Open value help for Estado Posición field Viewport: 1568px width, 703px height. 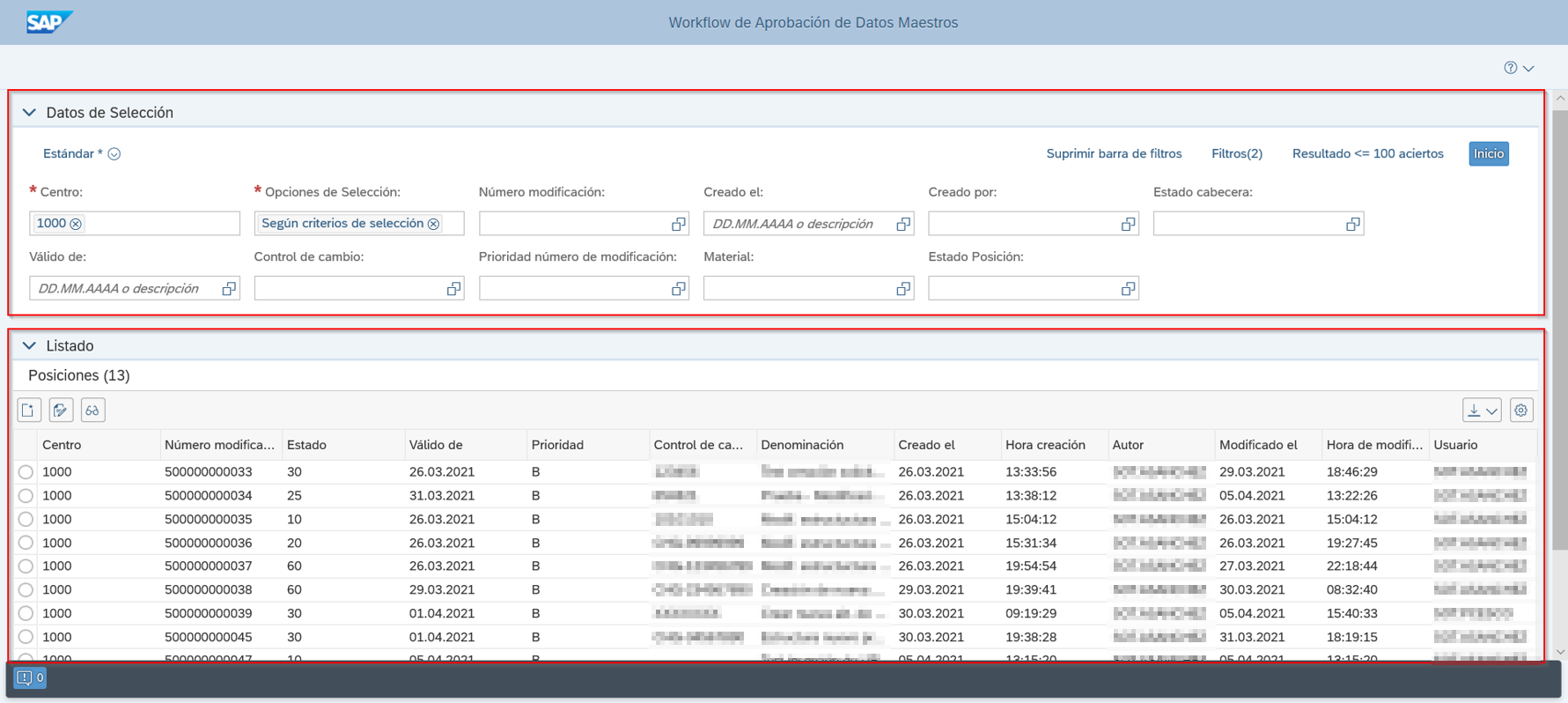[x=1128, y=289]
